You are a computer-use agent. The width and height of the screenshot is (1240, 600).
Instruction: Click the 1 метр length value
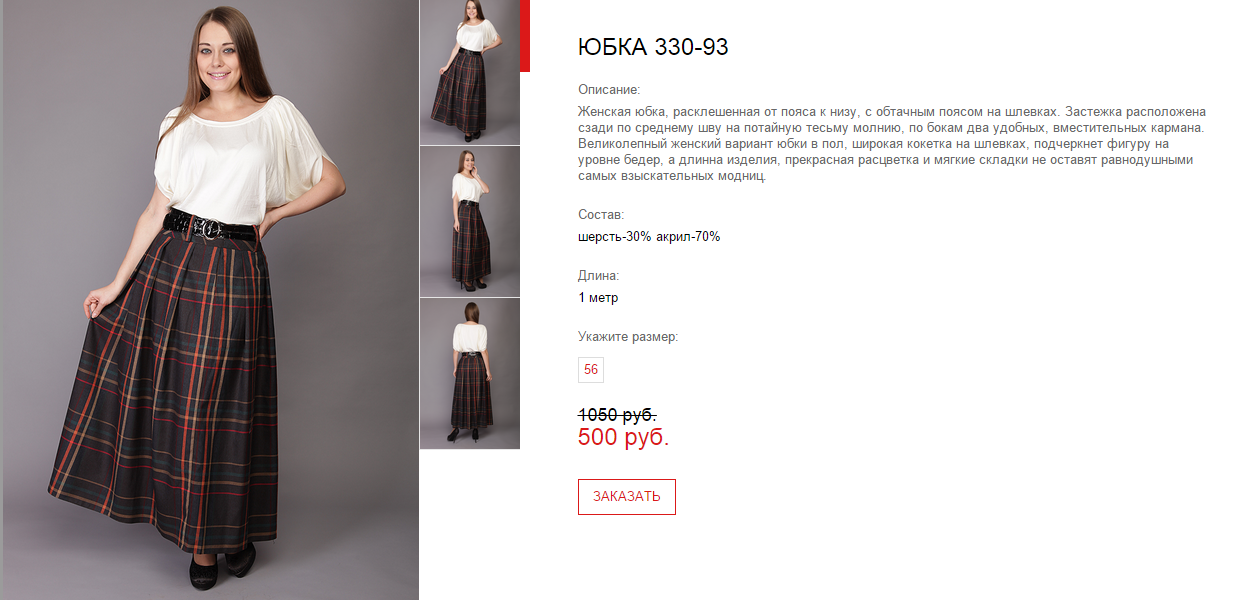pyautogui.click(x=598, y=297)
